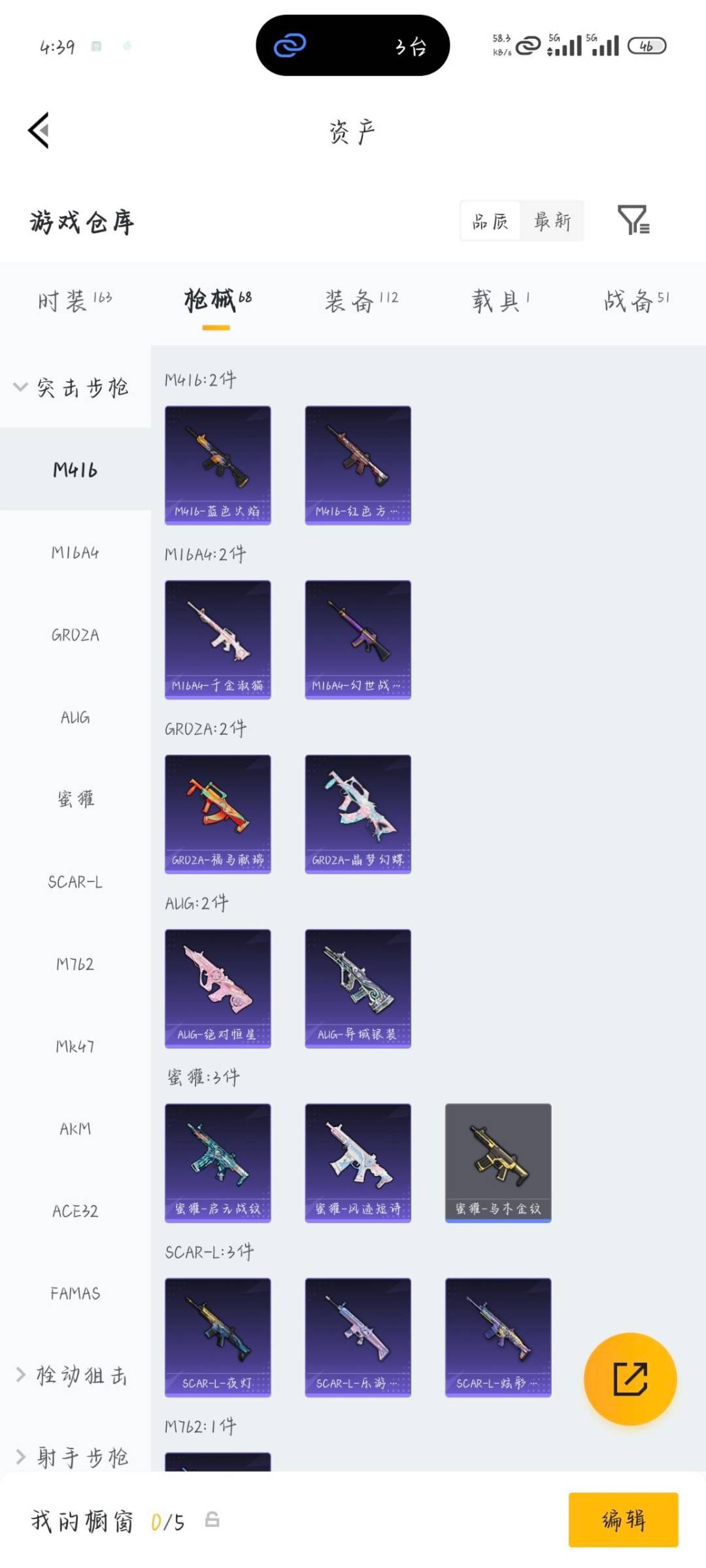Select SCAR-L in the weapon sidebar

(x=75, y=882)
